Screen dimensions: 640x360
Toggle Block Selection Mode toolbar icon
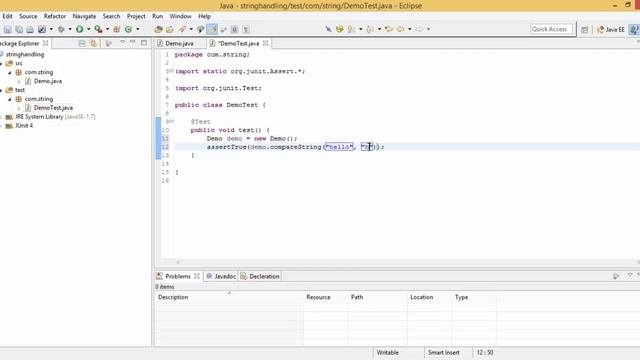pyautogui.click(x=235, y=29)
